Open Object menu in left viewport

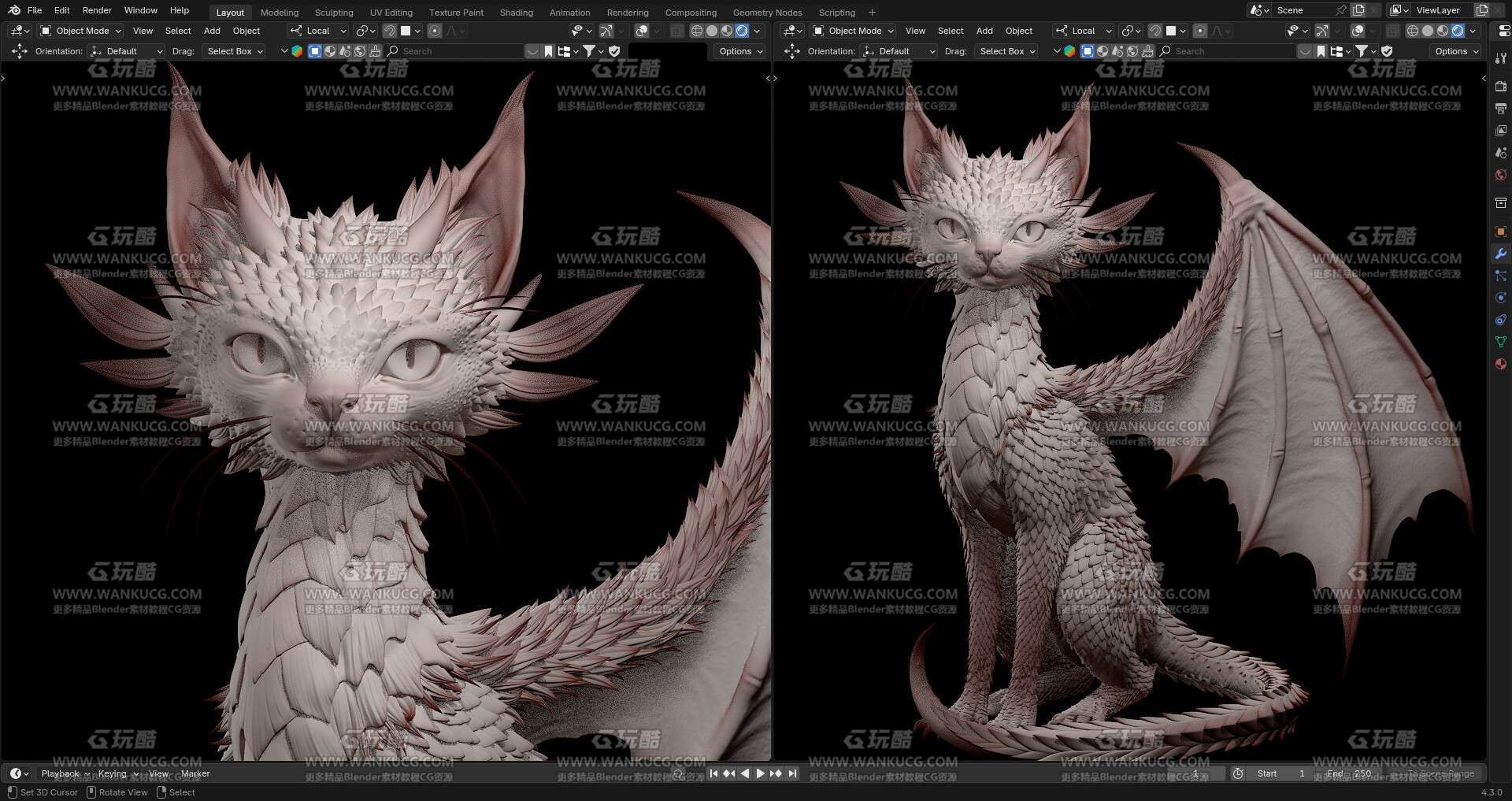point(246,31)
